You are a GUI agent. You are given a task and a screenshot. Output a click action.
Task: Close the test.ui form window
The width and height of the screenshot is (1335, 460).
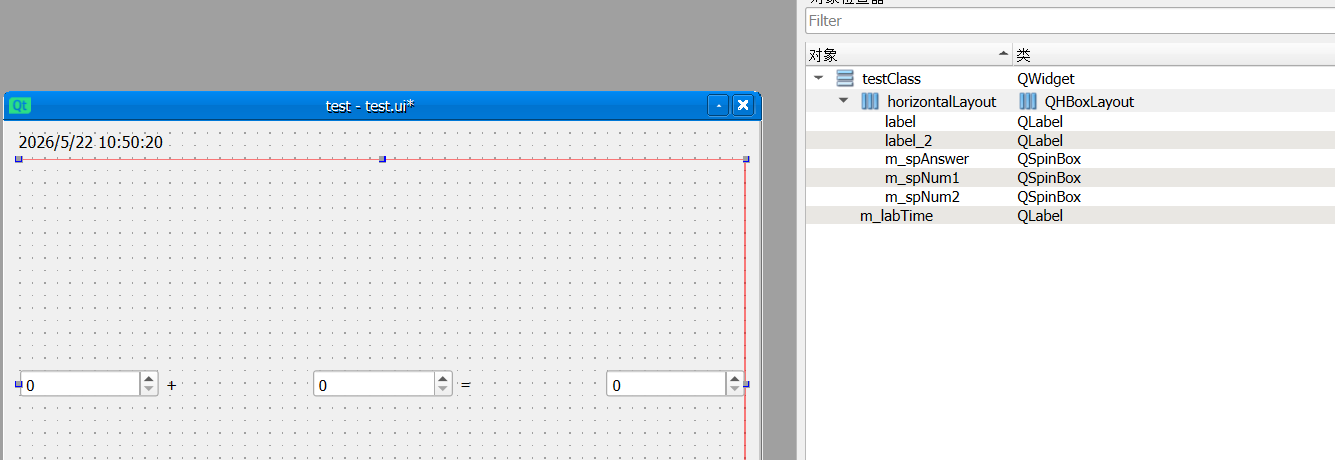pyautogui.click(x=743, y=105)
